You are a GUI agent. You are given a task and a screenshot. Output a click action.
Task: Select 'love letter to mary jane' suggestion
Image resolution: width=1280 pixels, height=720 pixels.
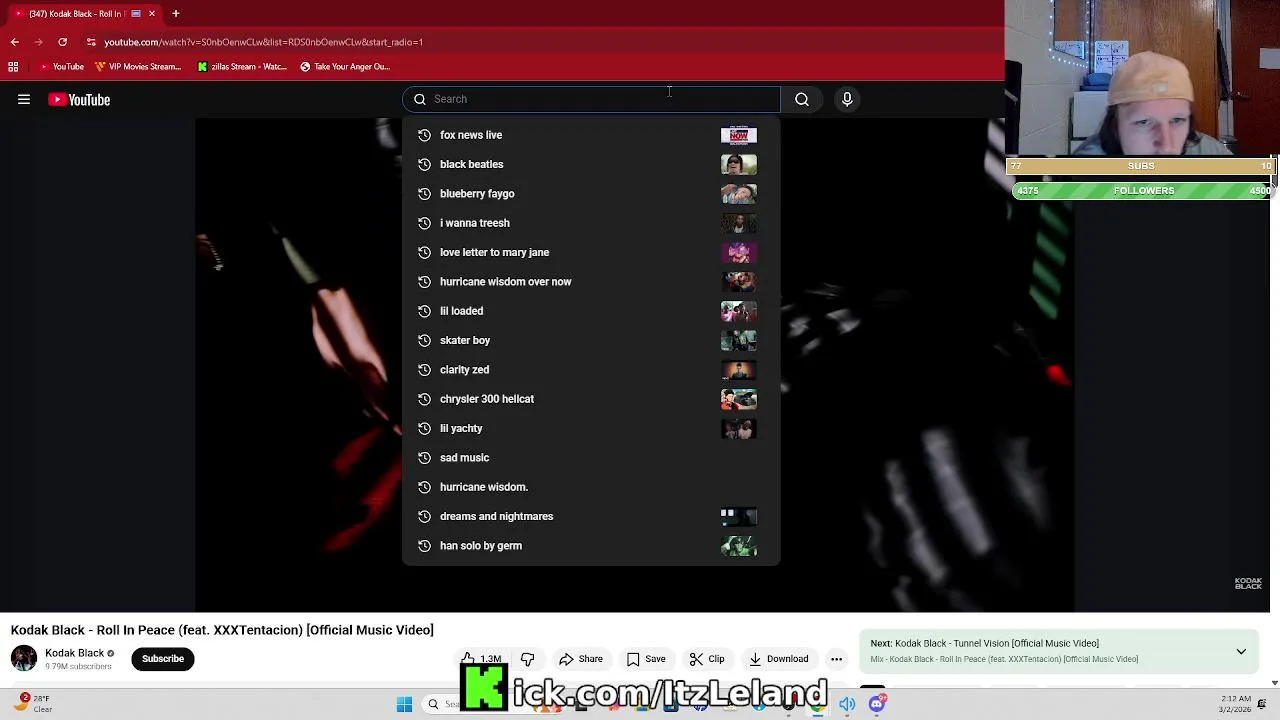[590, 252]
